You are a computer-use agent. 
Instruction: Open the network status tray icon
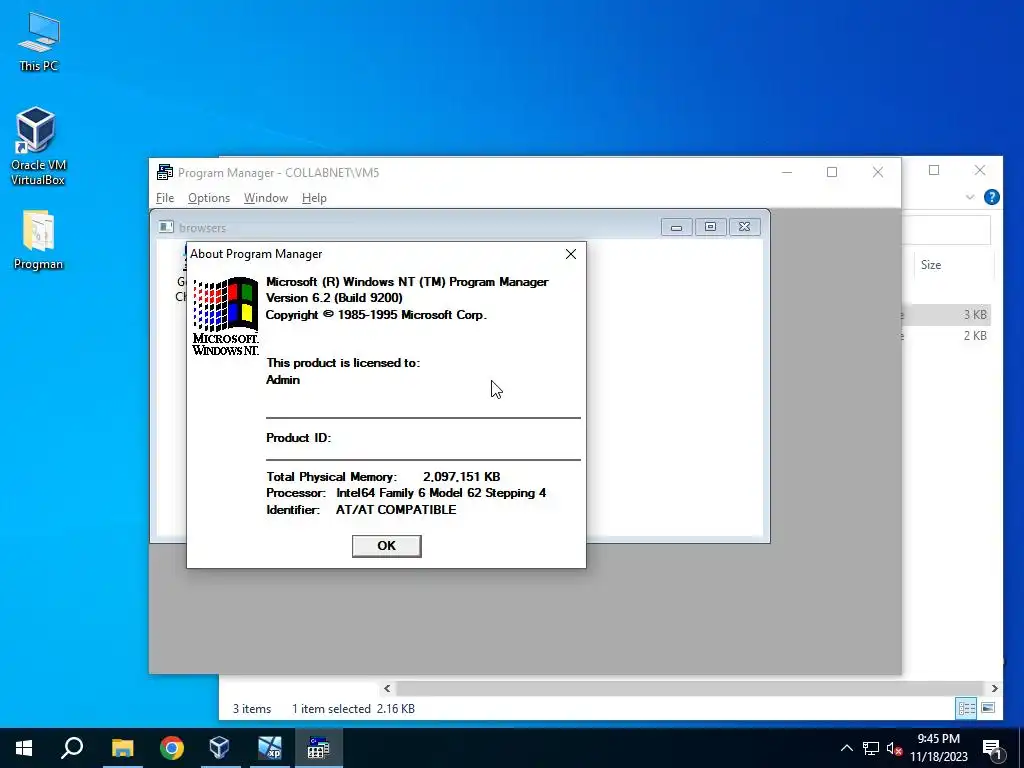871,748
